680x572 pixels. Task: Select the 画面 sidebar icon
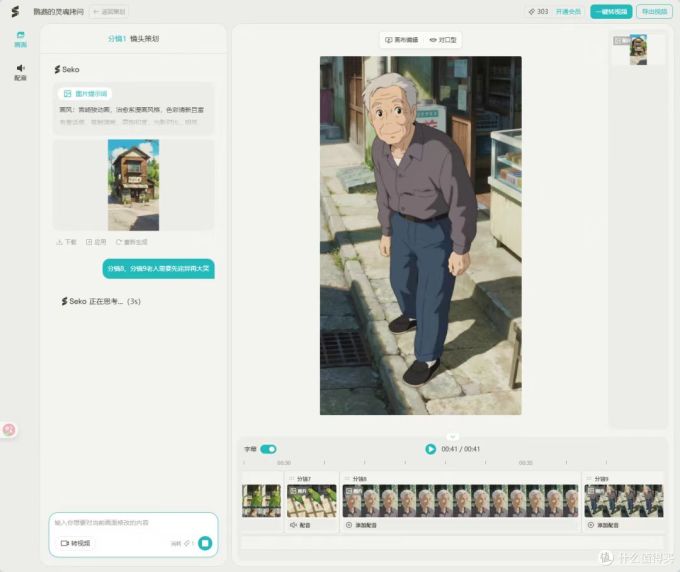pos(20,39)
